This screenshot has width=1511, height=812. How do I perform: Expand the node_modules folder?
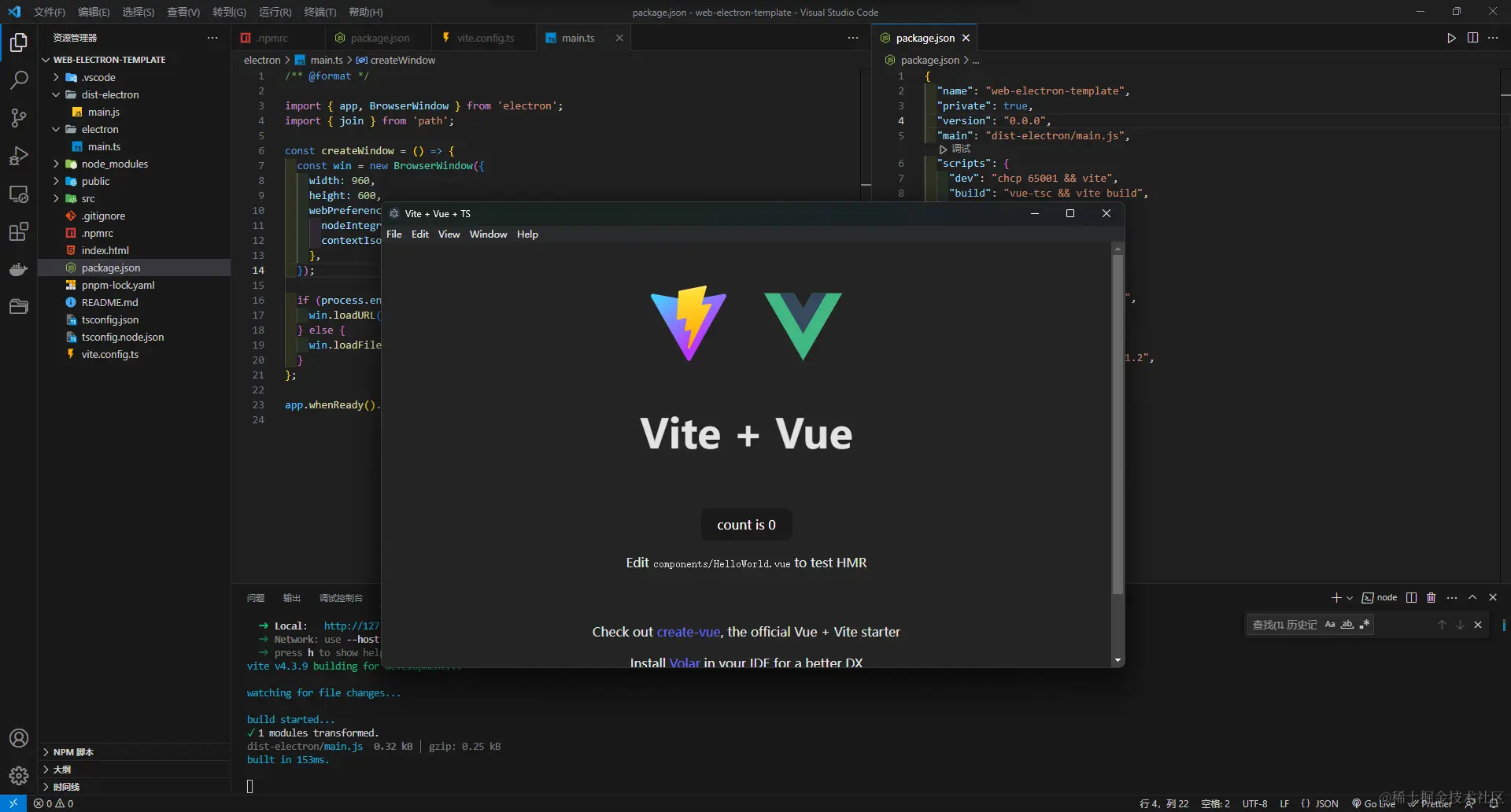[x=115, y=164]
